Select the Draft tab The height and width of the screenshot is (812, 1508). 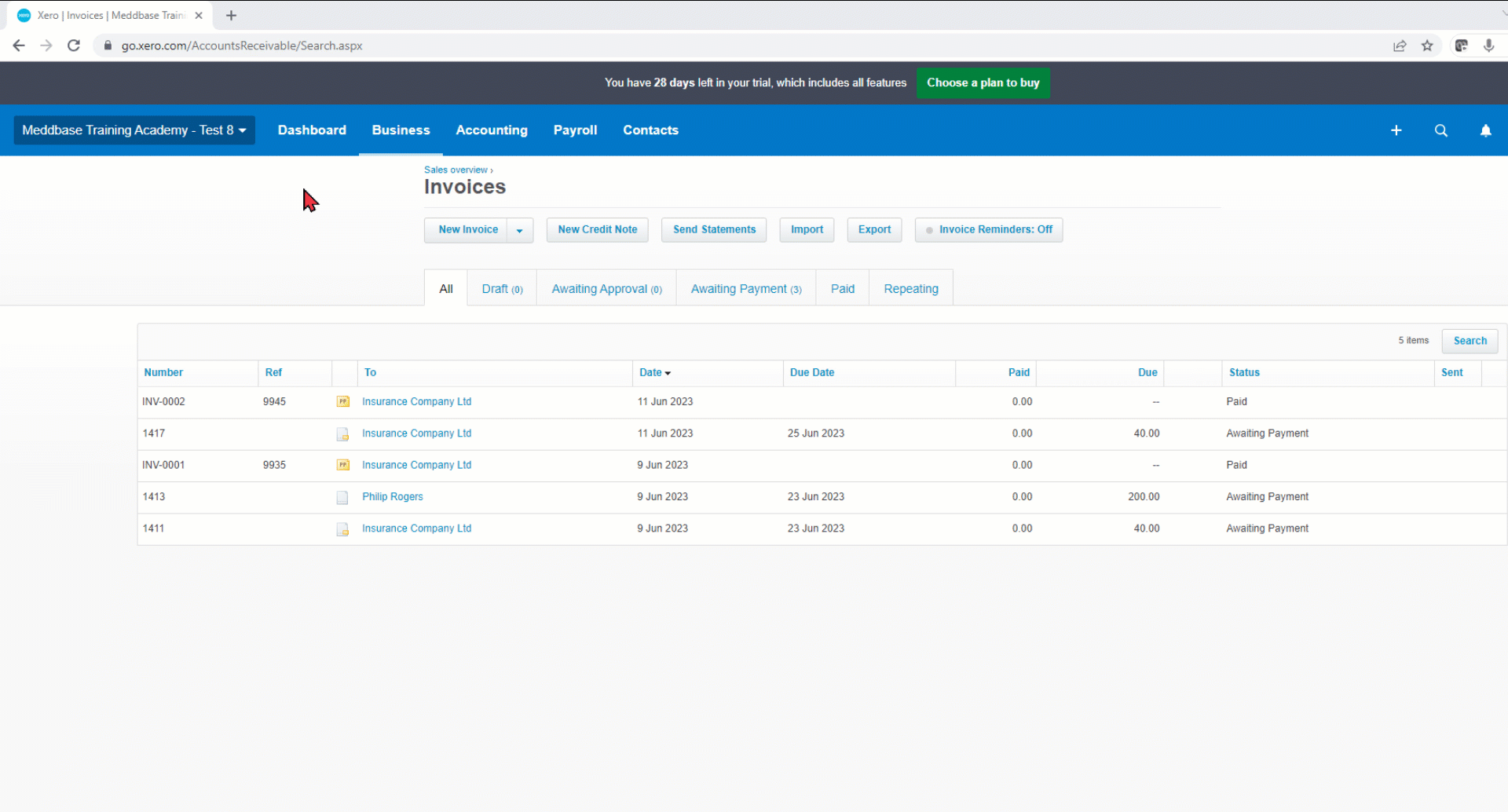502,289
